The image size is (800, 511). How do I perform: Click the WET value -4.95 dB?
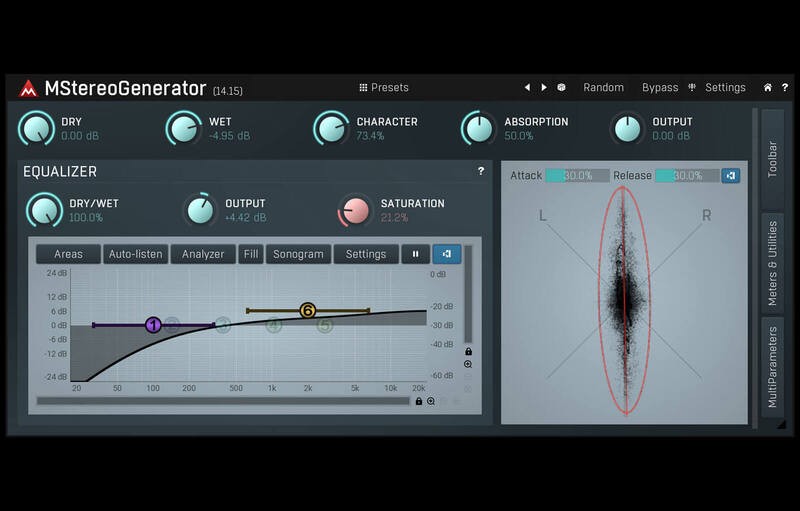pyautogui.click(x=230, y=136)
